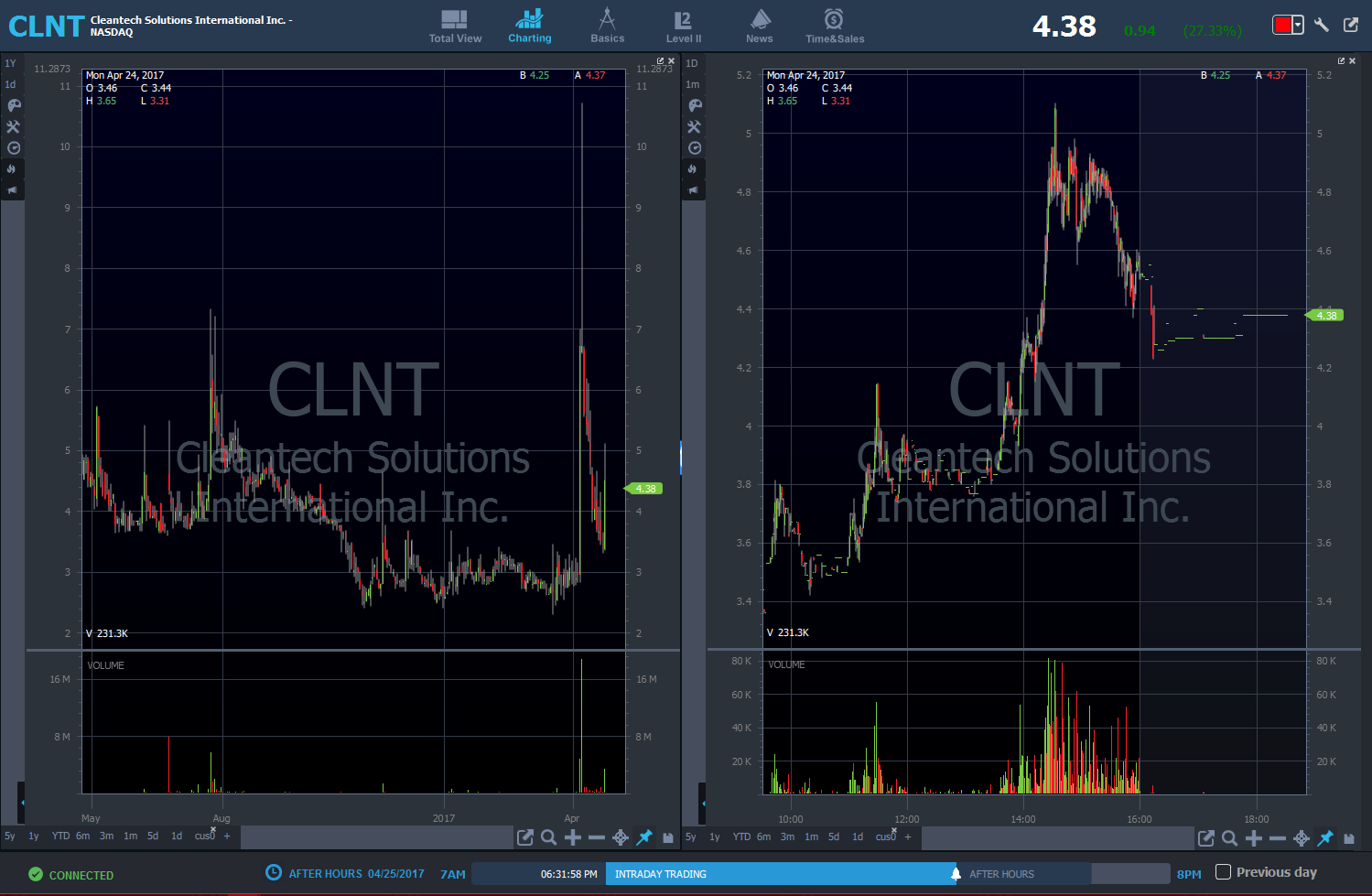
Task: Pop out the window using header icon
Action: click(x=1351, y=25)
